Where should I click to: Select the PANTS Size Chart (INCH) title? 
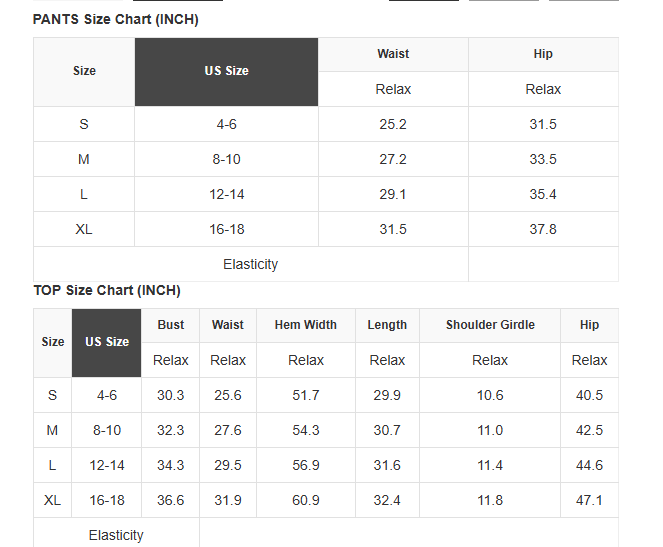pyautogui.click(x=115, y=19)
